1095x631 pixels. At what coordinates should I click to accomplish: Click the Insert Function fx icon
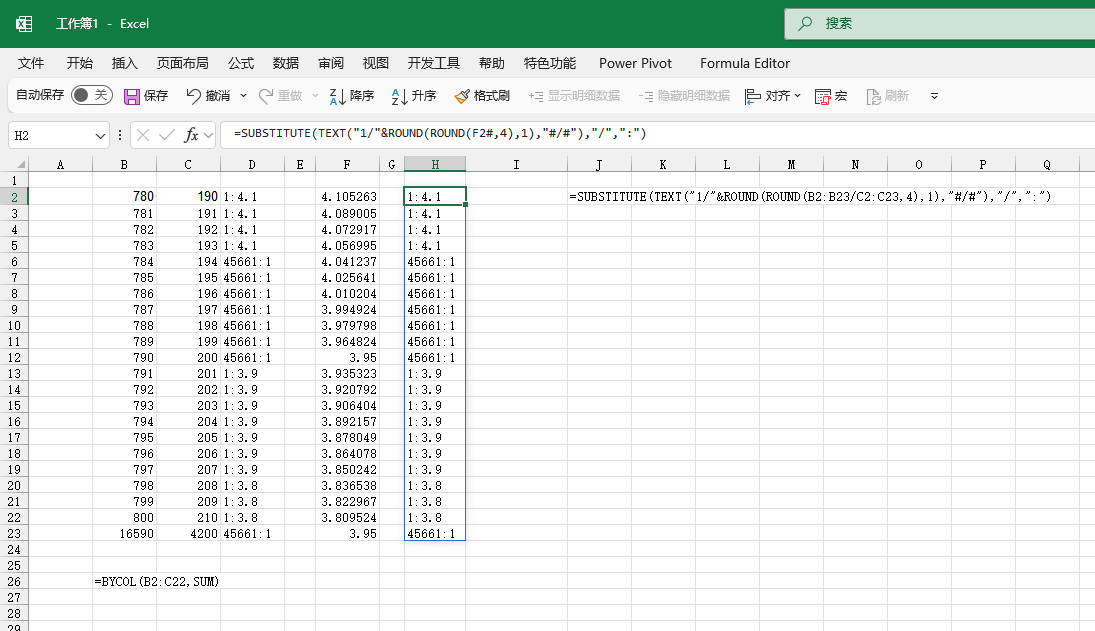(x=191, y=135)
